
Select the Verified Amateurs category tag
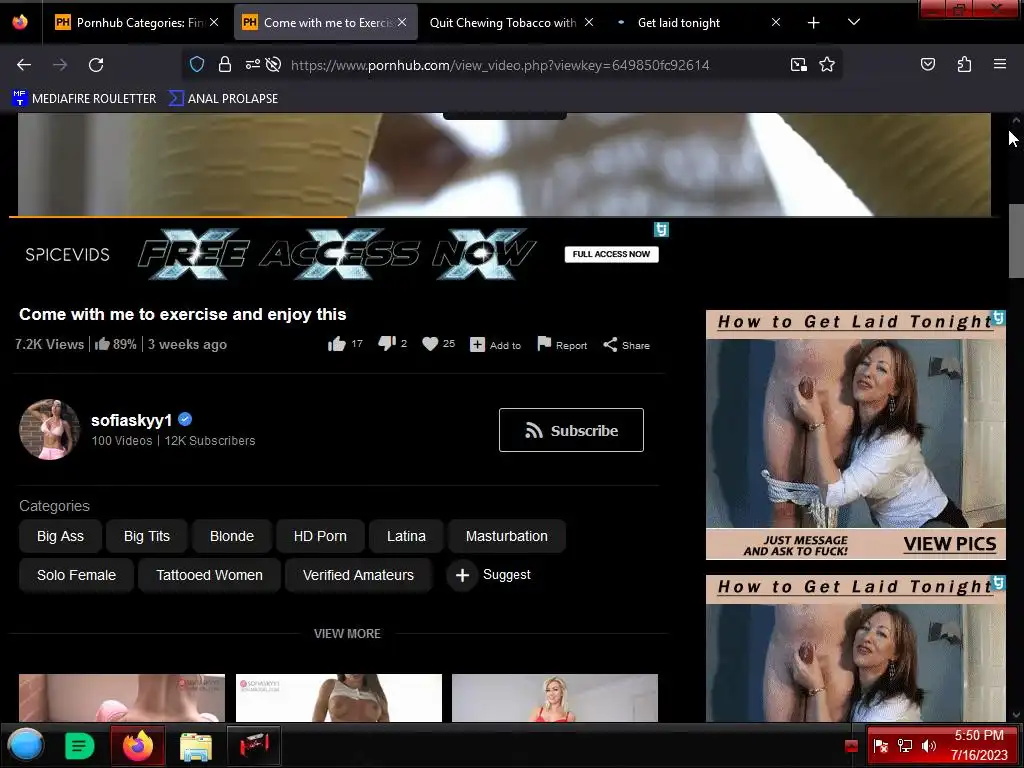pos(358,575)
